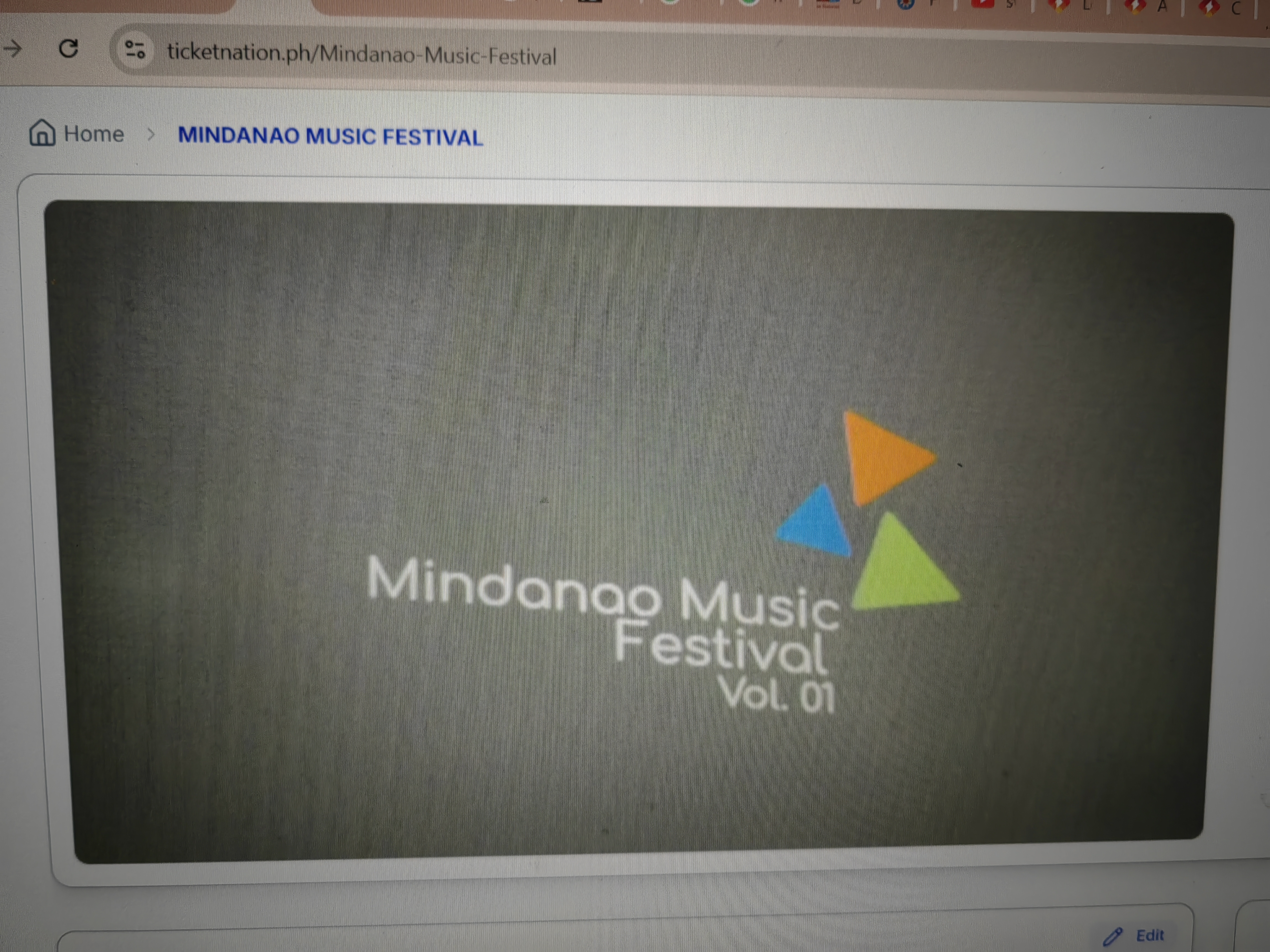Screen dimensions: 1270x952
Task: Open the MINDANAO MUSIC FESTIVAL breadcrumb
Action: pyautogui.click(x=330, y=137)
